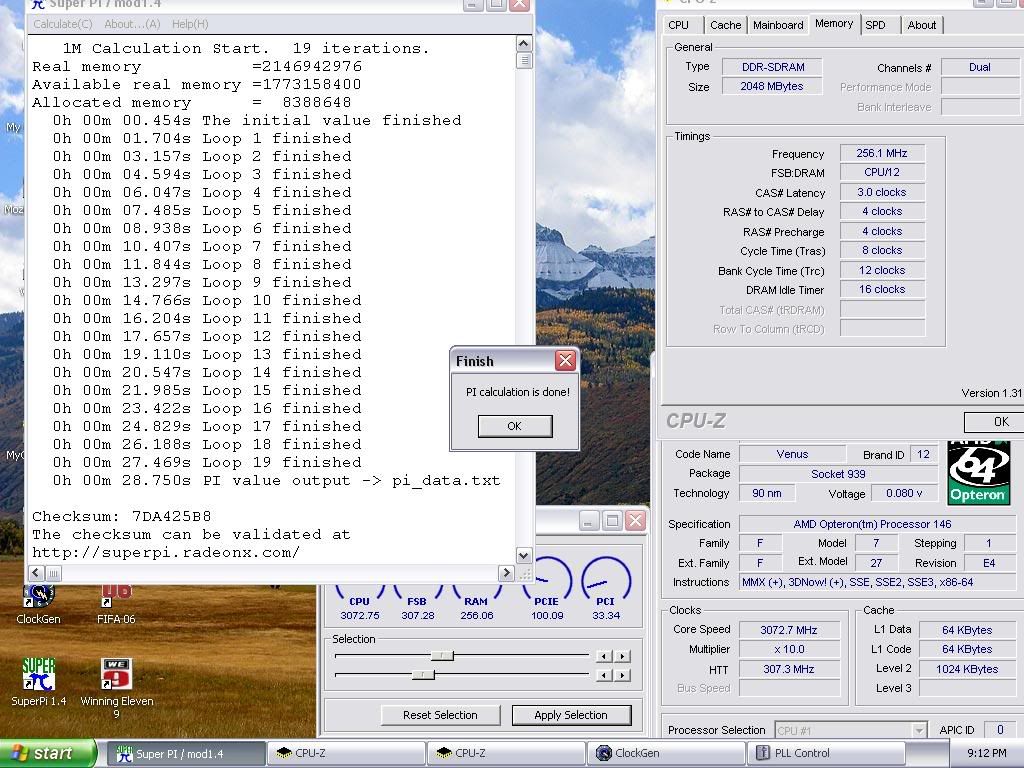This screenshot has height=768, width=1024.
Task: Launch Winning Eleven 9 from the desktop
Action: pos(117,688)
